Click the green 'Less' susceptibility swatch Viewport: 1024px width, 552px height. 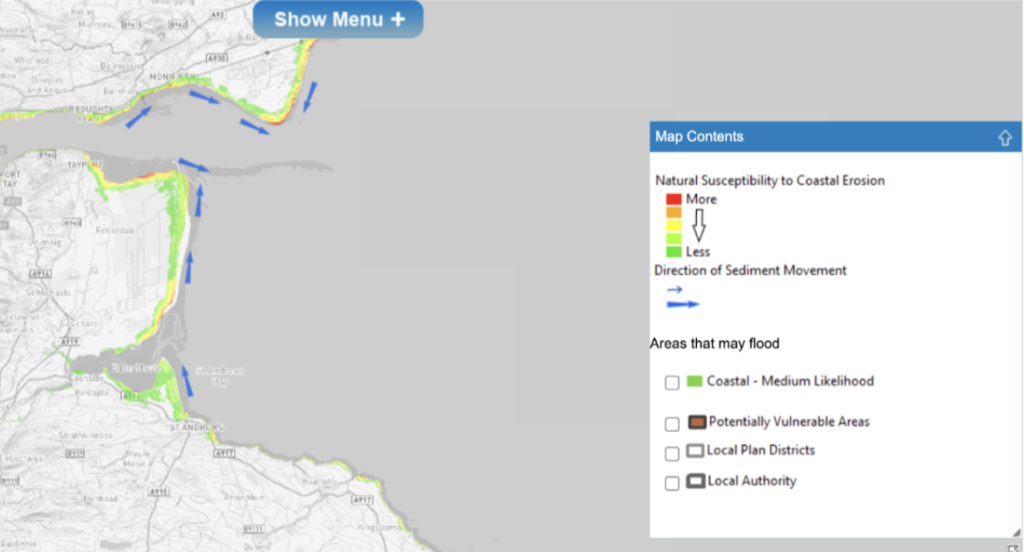(x=673, y=251)
